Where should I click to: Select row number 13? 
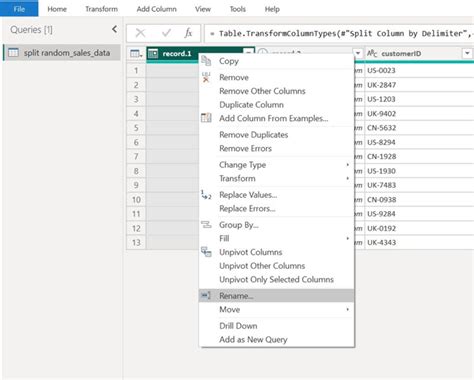tap(136, 242)
